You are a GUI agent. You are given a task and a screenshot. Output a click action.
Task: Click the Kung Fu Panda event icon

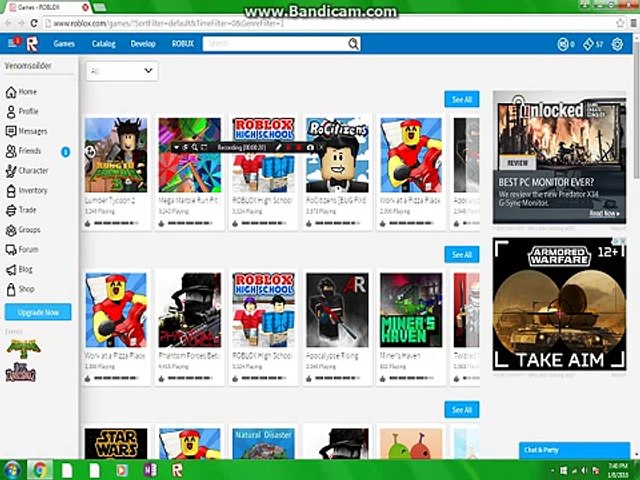(23, 348)
